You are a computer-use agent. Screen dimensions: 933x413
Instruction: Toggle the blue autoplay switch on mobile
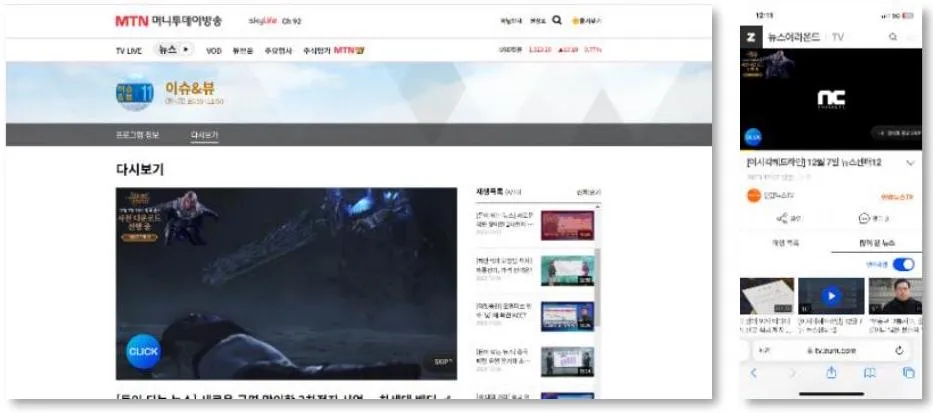pyautogui.click(x=903, y=264)
